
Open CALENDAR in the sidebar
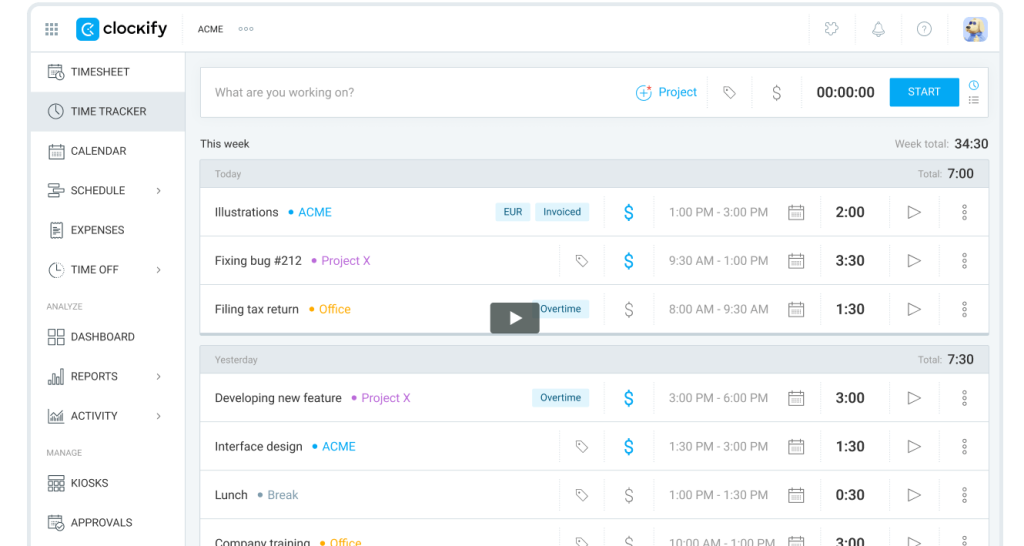point(108,151)
